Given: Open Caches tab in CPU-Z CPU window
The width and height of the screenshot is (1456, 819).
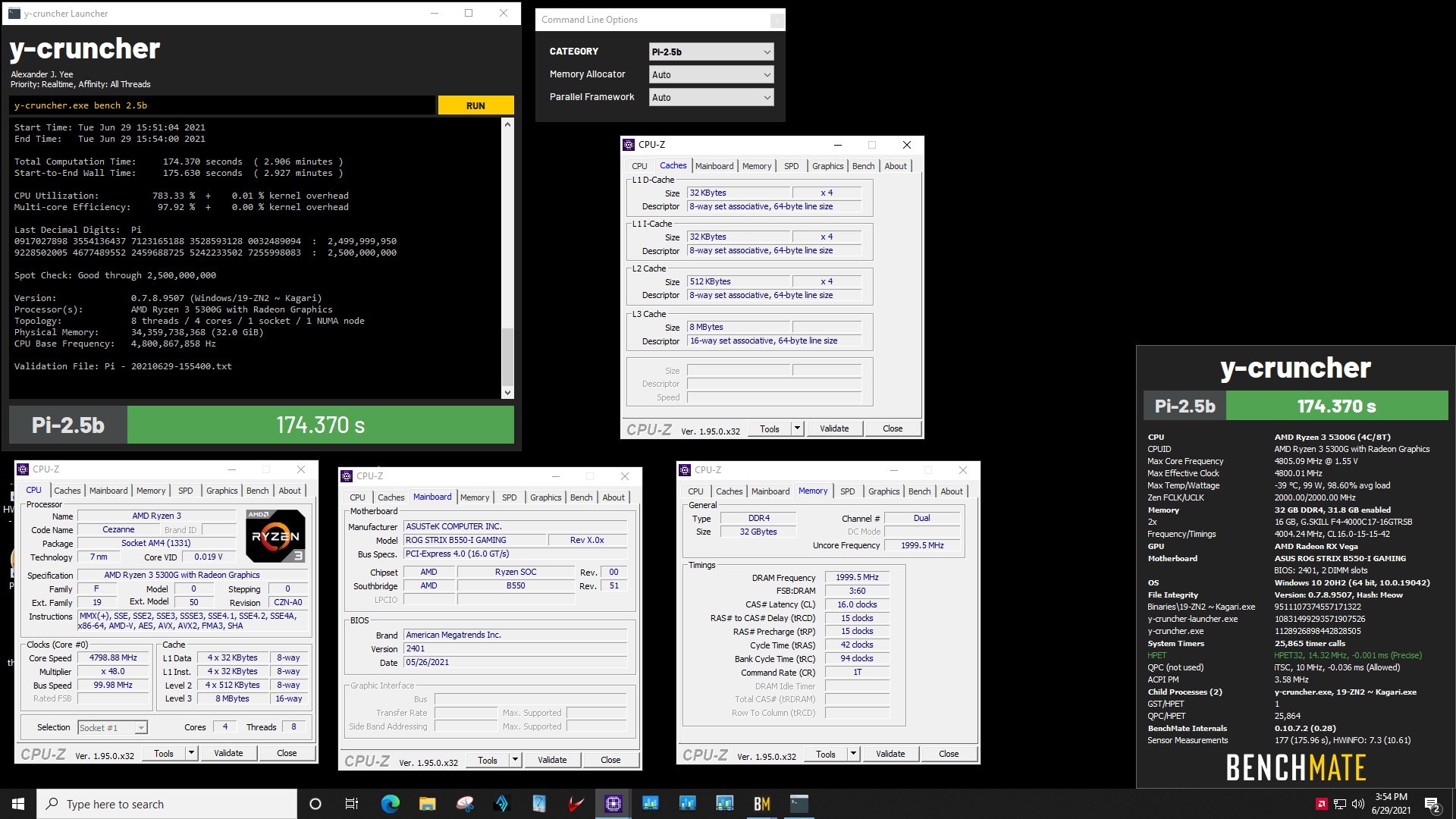Looking at the screenshot, I should (x=67, y=491).
